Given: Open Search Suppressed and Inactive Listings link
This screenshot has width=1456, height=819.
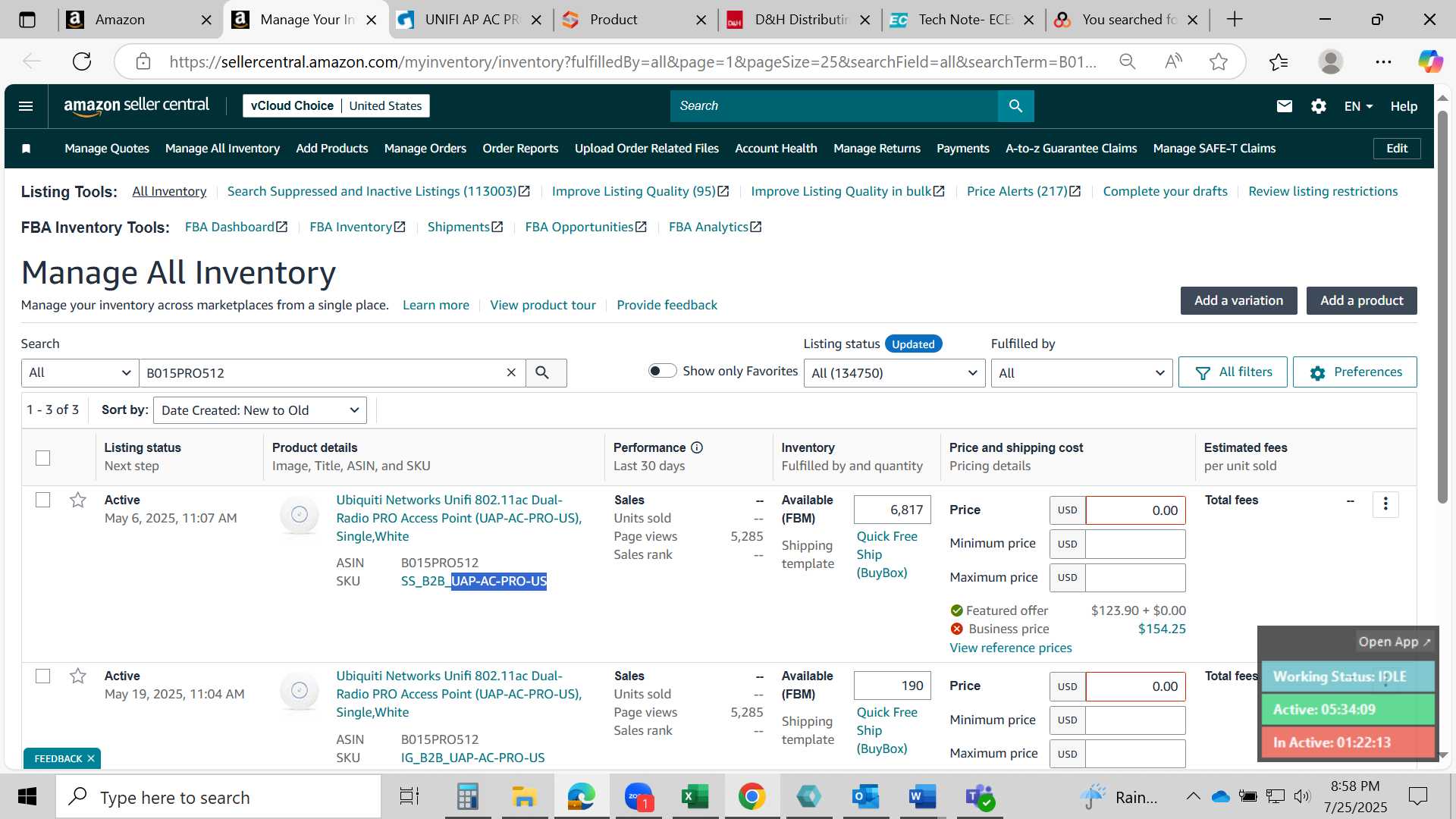Looking at the screenshot, I should click(x=378, y=191).
